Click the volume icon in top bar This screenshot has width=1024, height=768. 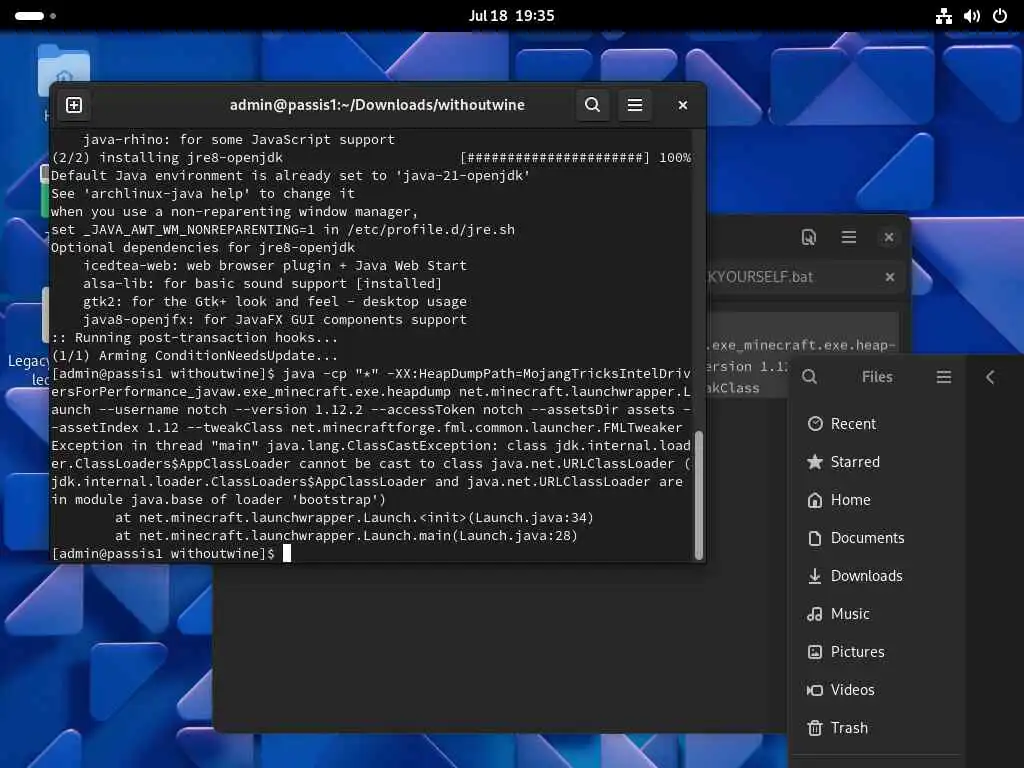972,16
